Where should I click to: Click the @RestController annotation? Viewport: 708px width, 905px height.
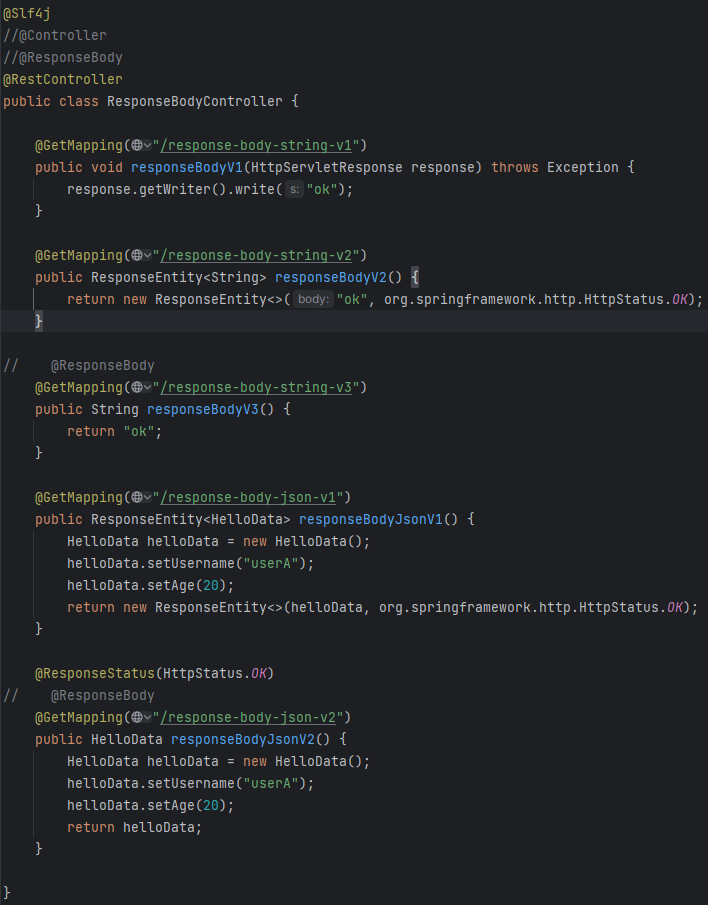63,79
